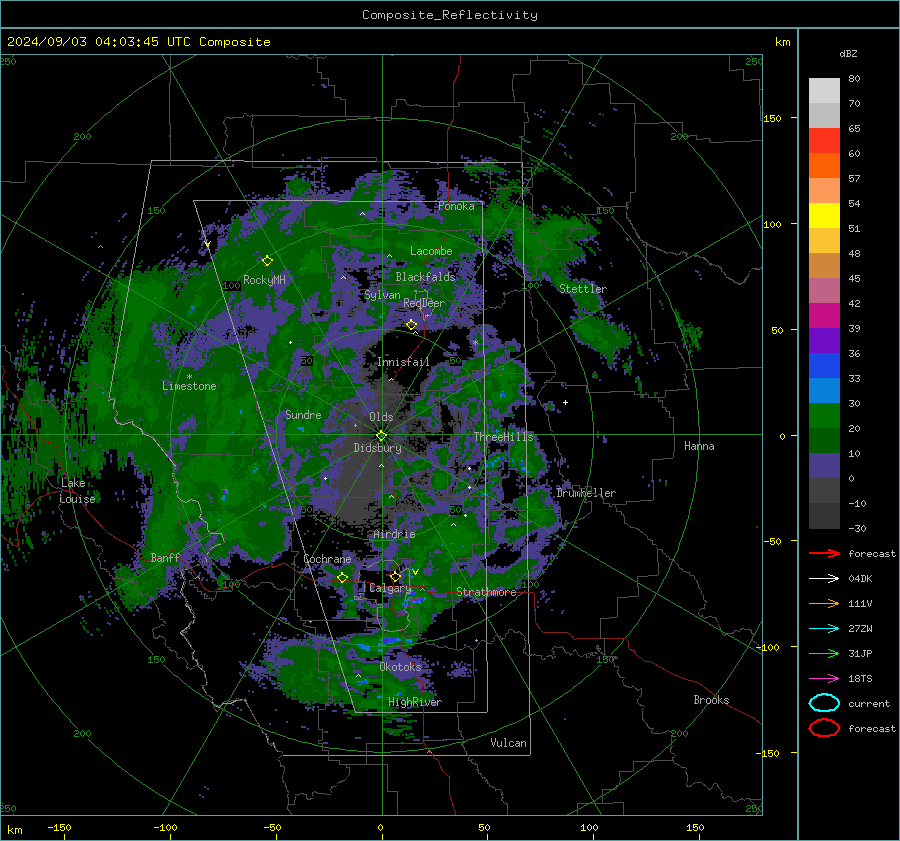Click the km unit label at bottom left
Viewport: 900px width, 841px height.
pyautogui.click(x=14, y=830)
